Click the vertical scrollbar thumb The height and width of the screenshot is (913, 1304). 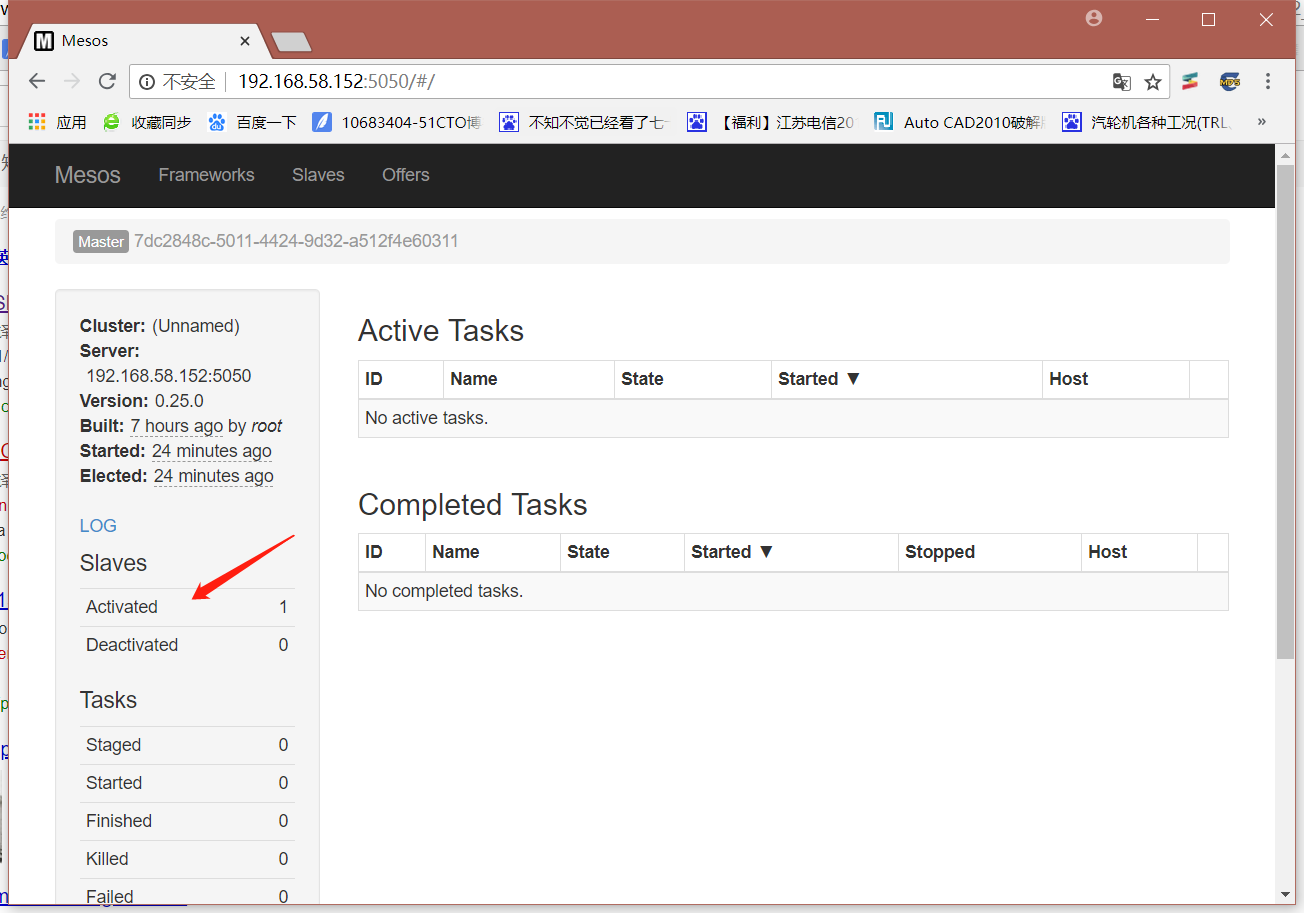pyautogui.click(x=1286, y=412)
